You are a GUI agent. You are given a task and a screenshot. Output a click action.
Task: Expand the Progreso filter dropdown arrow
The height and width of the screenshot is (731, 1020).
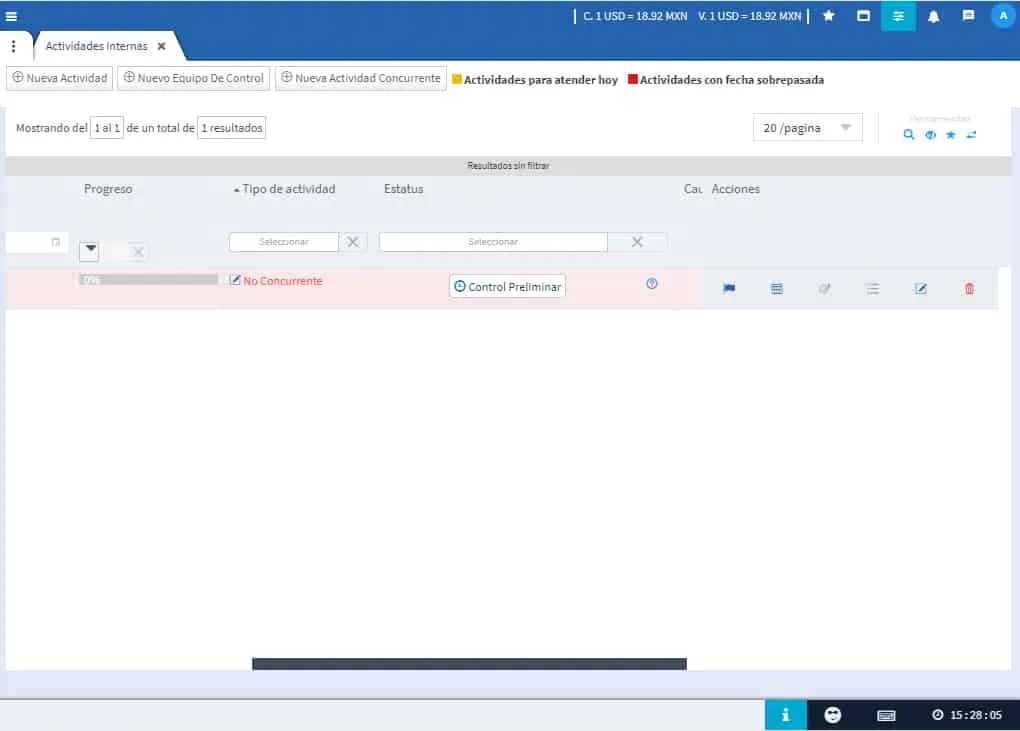pos(90,250)
